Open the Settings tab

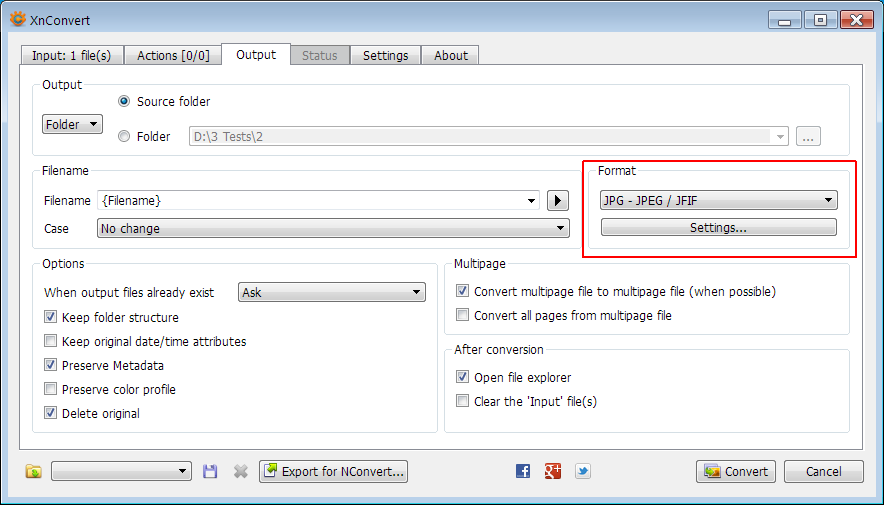click(386, 56)
